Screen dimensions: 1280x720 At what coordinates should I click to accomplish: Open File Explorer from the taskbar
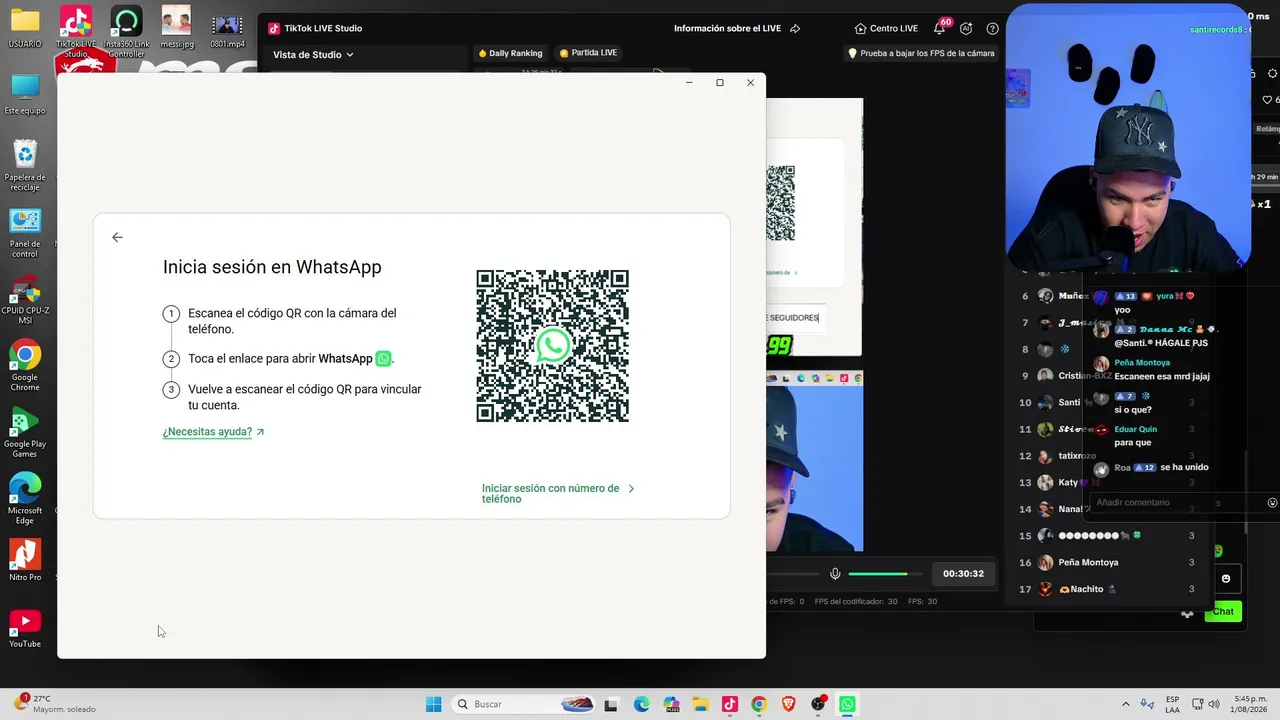coord(700,704)
